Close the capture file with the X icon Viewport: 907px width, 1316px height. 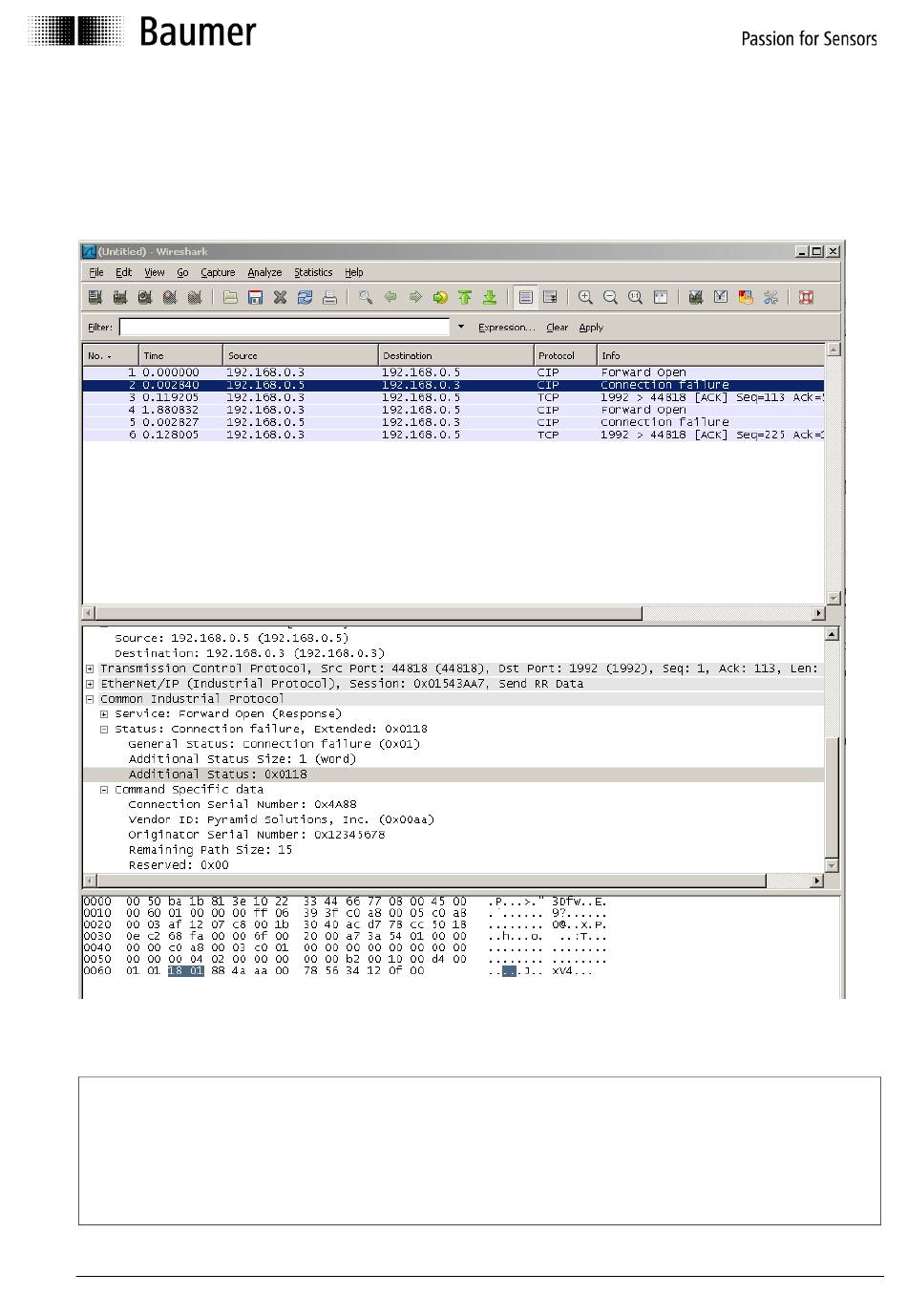[x=280, y=297]
